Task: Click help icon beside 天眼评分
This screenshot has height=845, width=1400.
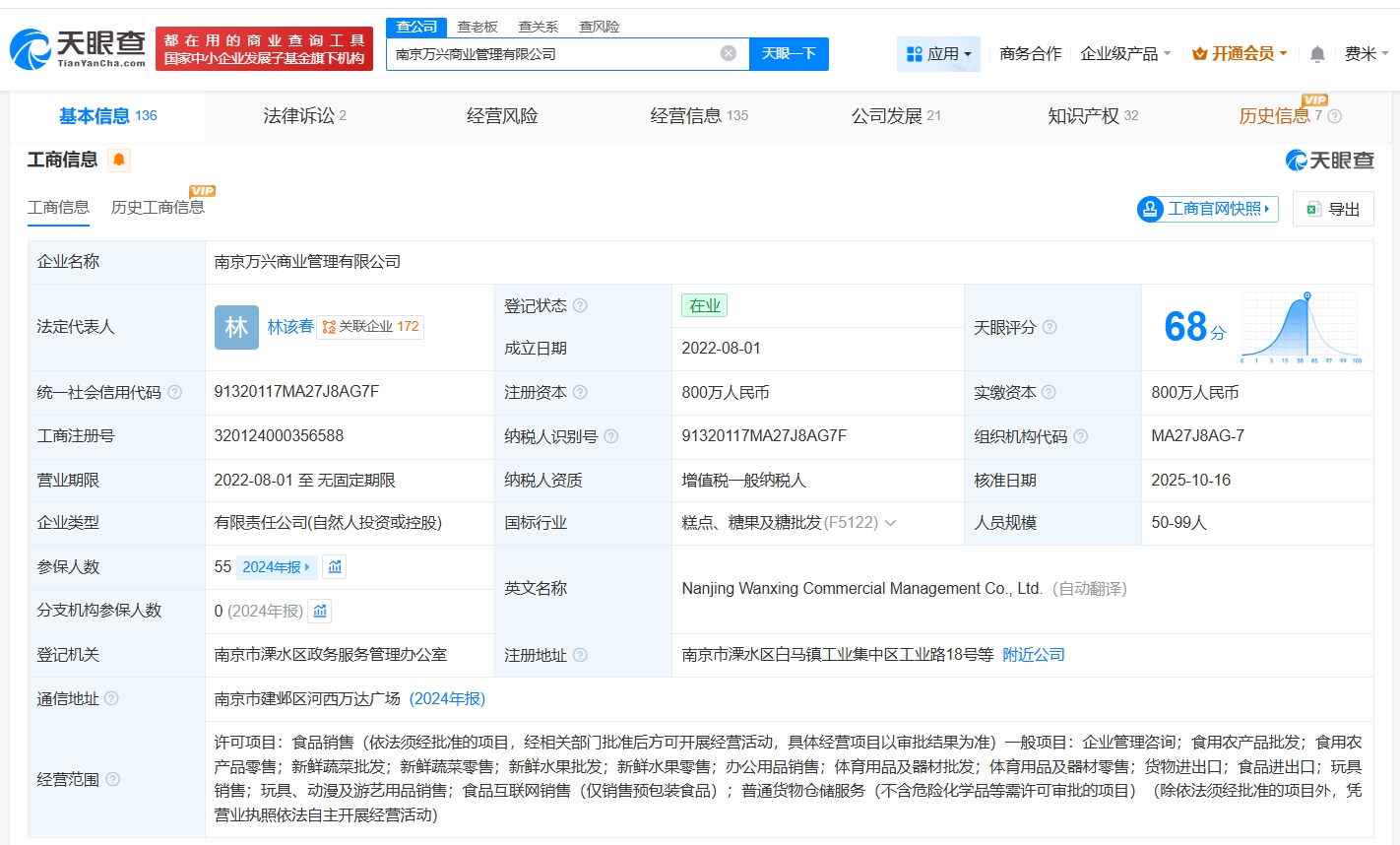Action: [1050, 327]
